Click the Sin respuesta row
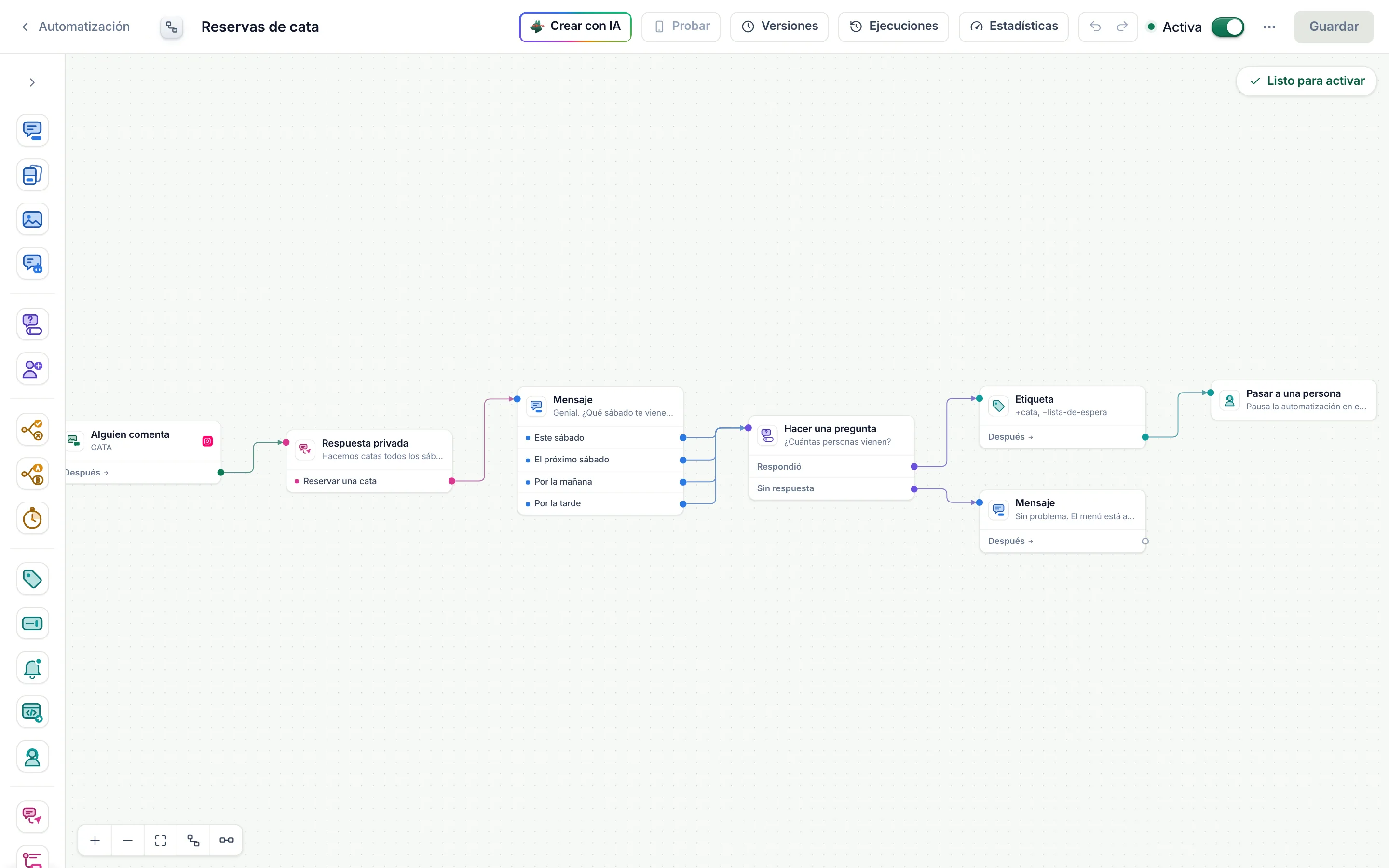Screen dimensions: 1389x868 (831, 488)
